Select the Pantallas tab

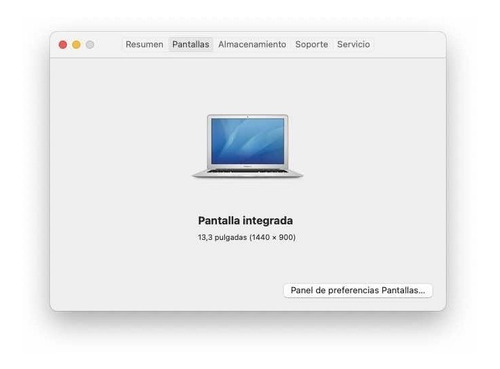(x=191, y=44)
